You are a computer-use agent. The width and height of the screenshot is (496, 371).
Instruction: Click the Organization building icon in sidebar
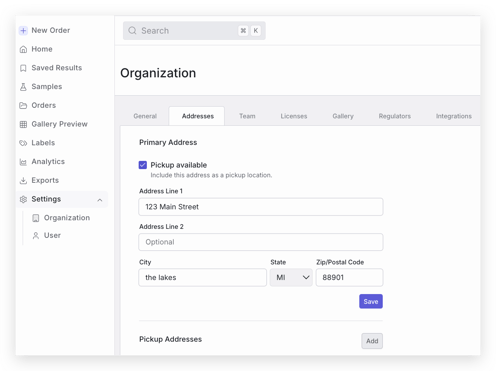coord(36,218)
